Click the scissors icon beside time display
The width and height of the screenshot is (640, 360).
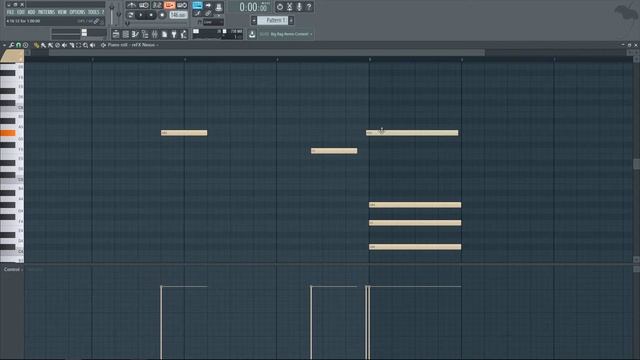pyautogui.click(x=289, y=7)
